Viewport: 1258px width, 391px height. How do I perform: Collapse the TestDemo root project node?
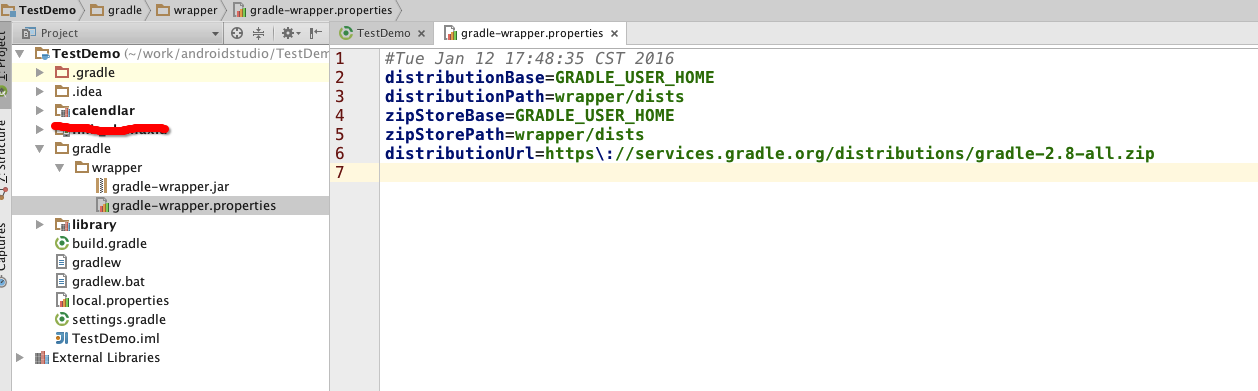21,53
